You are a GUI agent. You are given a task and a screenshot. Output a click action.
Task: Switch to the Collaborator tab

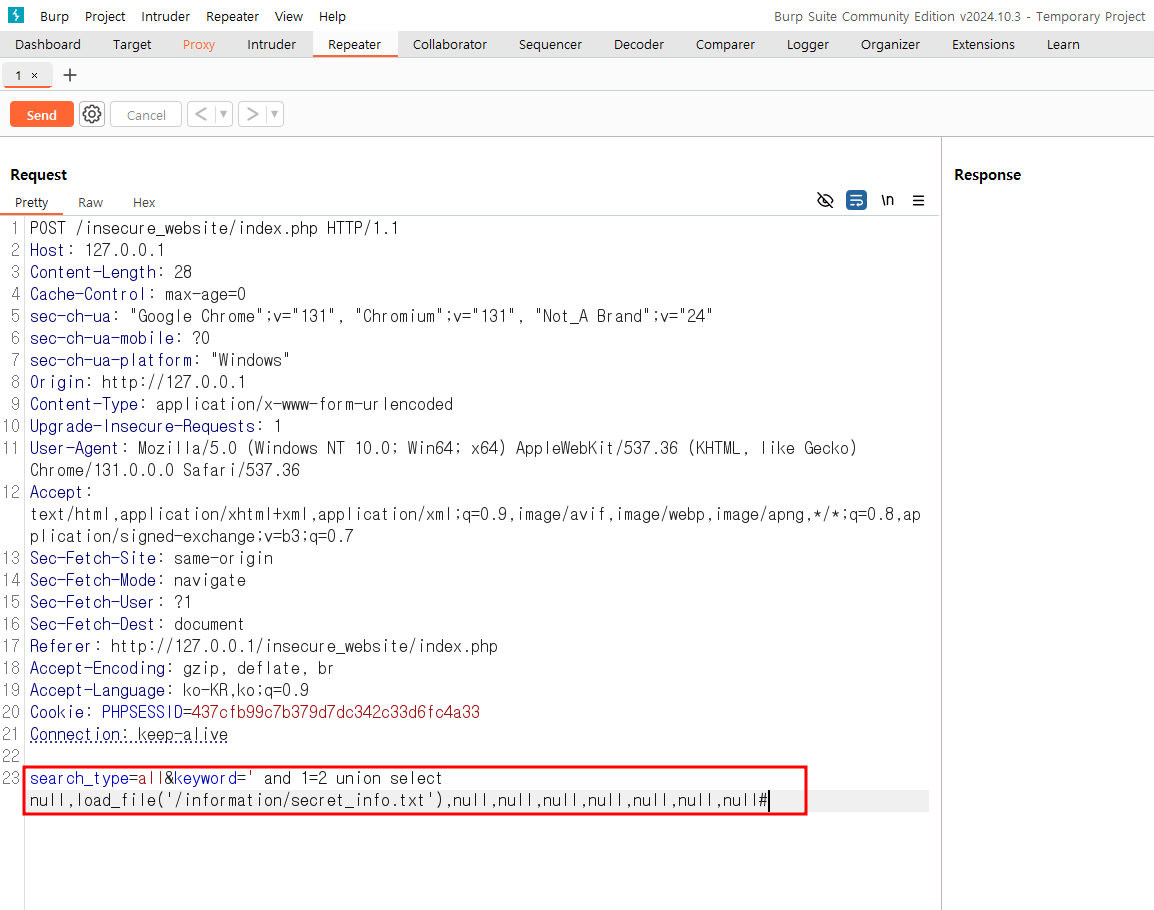tap(450, 44)
